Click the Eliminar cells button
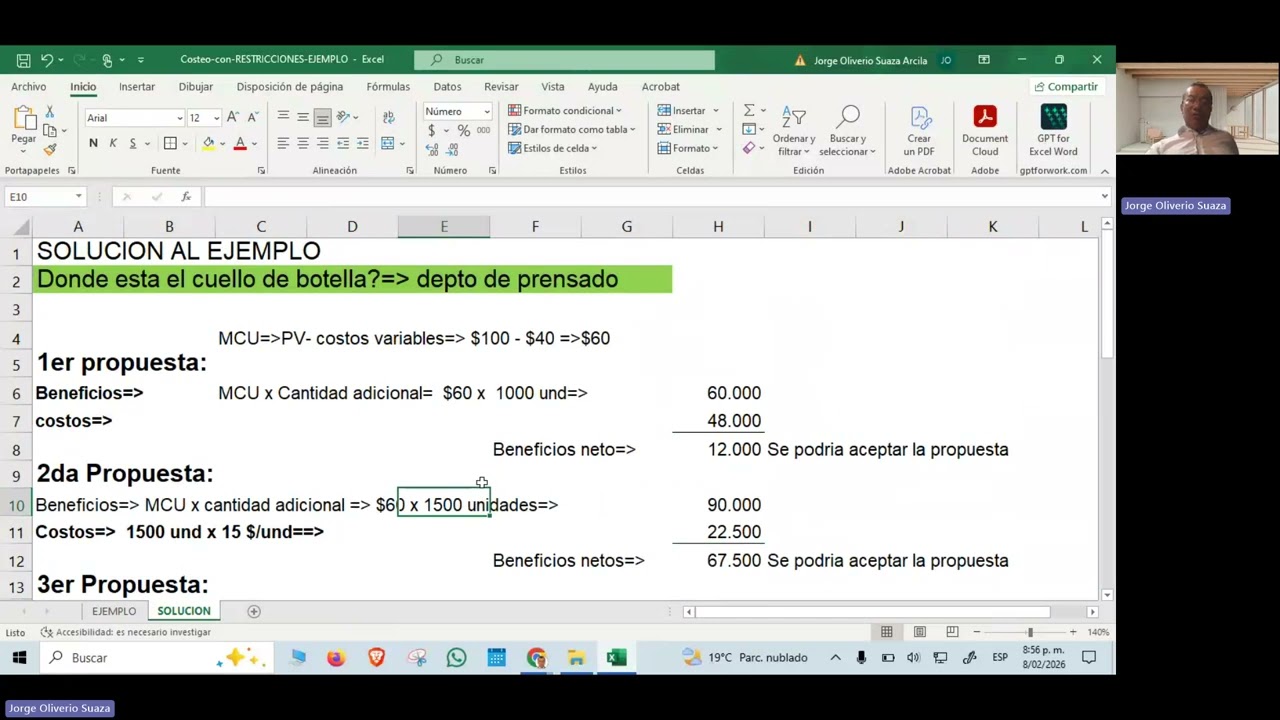Viewport: 1280px width, 720px height. [x=690, y=129]
